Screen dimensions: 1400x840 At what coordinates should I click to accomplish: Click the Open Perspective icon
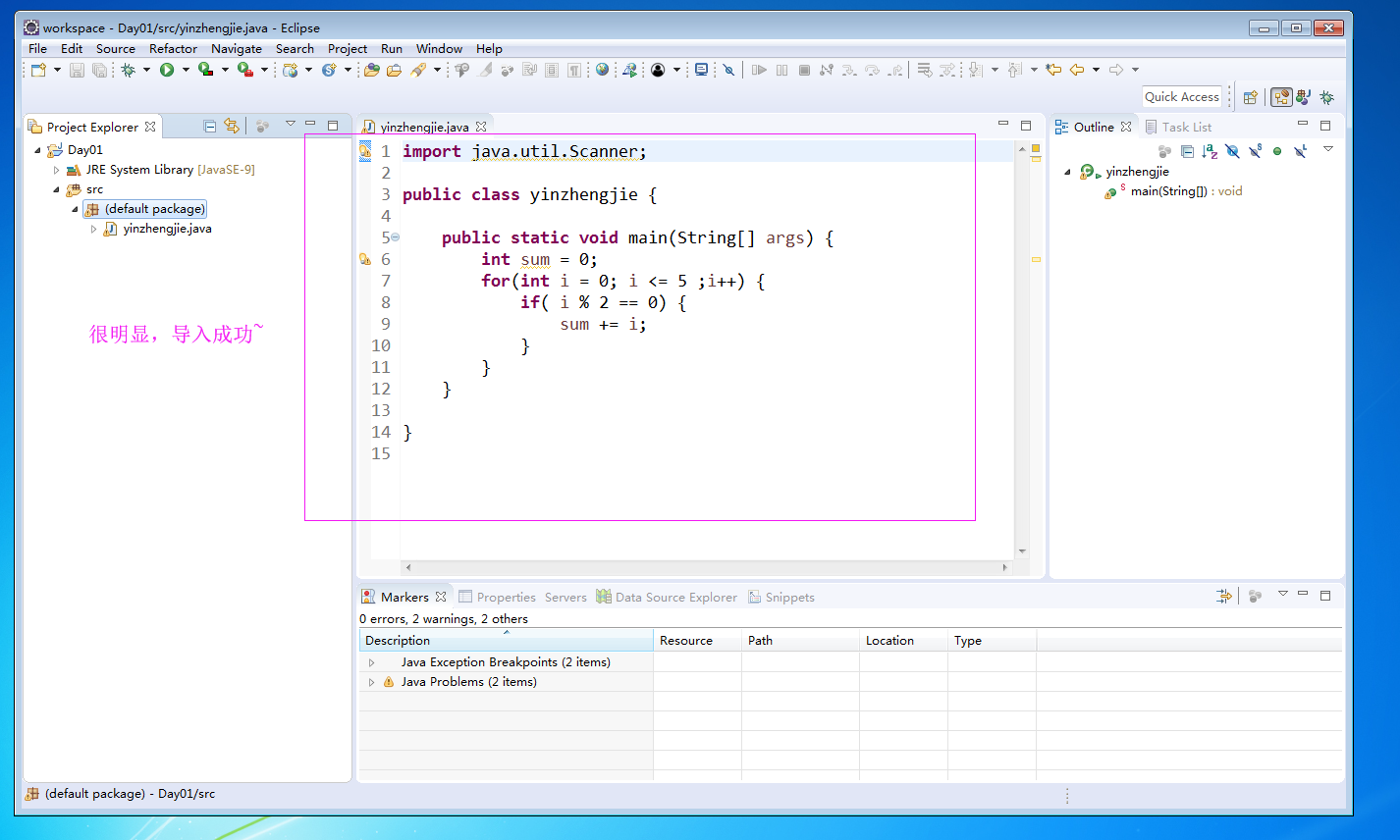point(1250,97)
